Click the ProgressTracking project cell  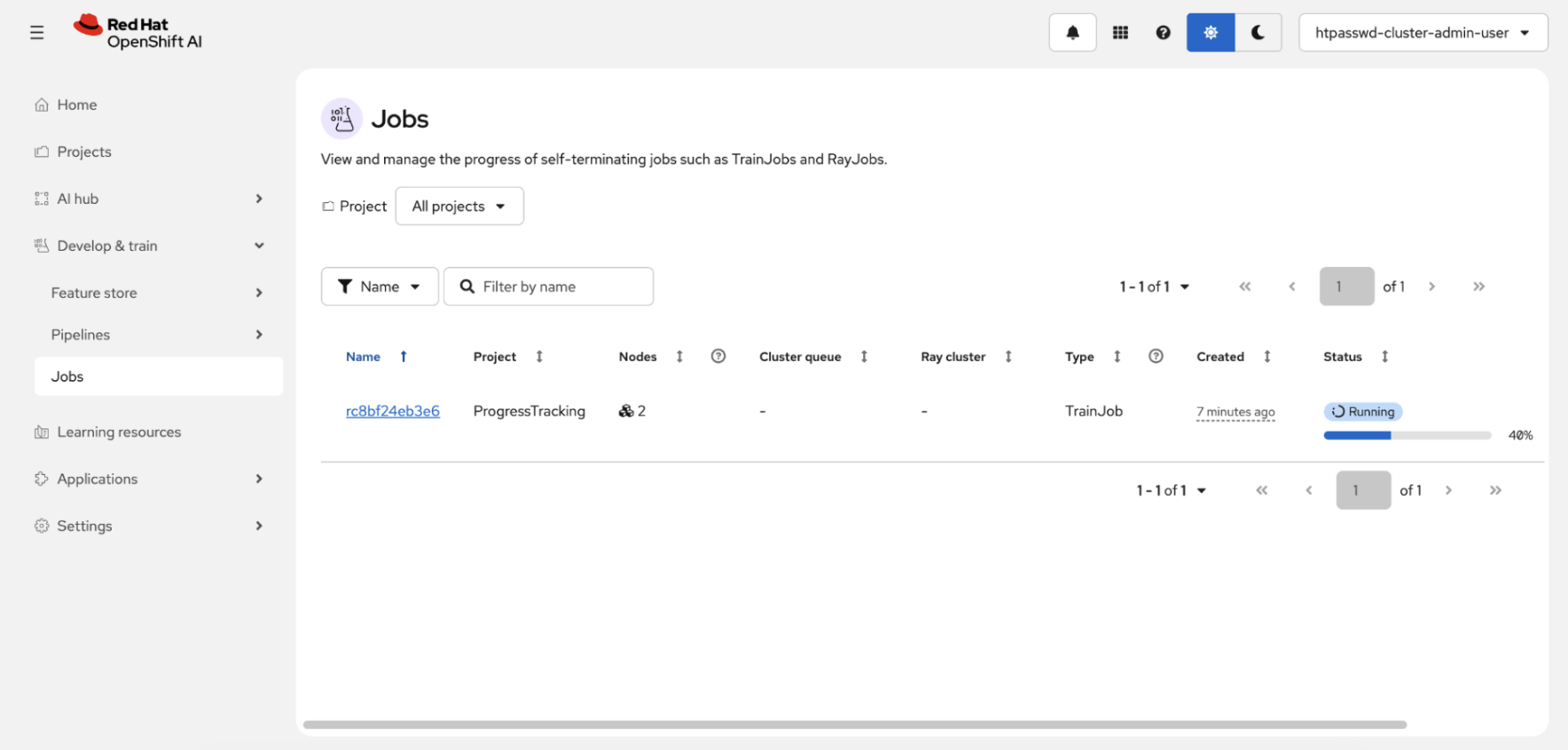529,411
